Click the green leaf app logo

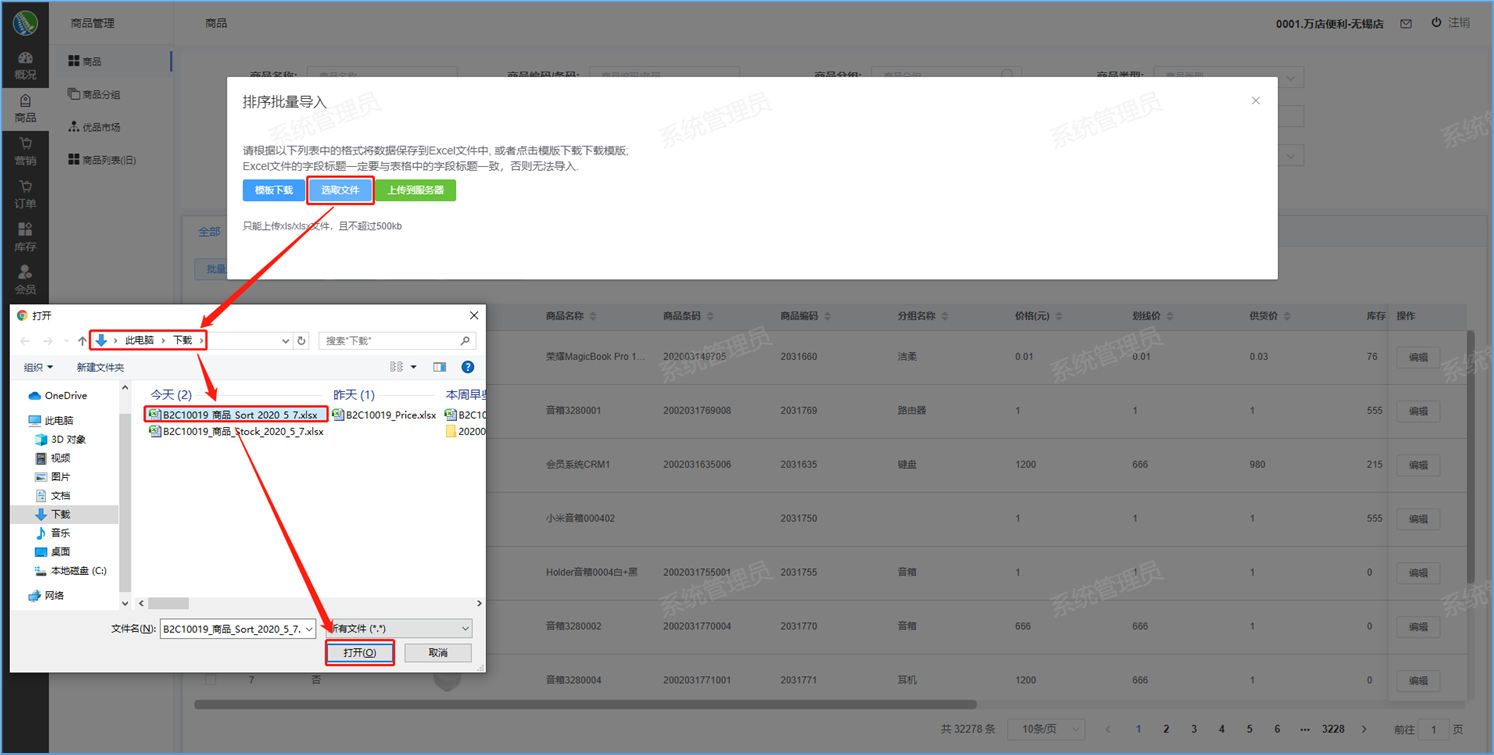[x=25, y=22]
